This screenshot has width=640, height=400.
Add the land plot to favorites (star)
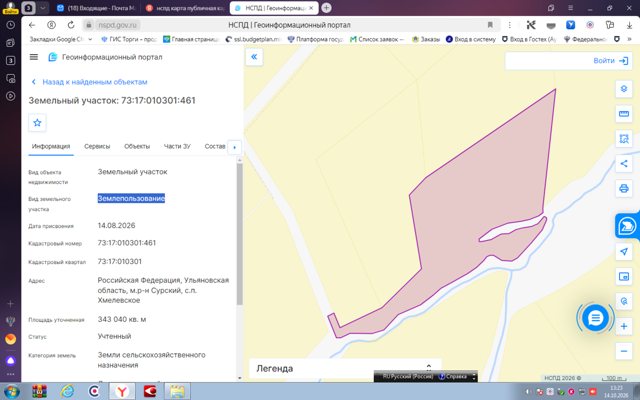37,122
